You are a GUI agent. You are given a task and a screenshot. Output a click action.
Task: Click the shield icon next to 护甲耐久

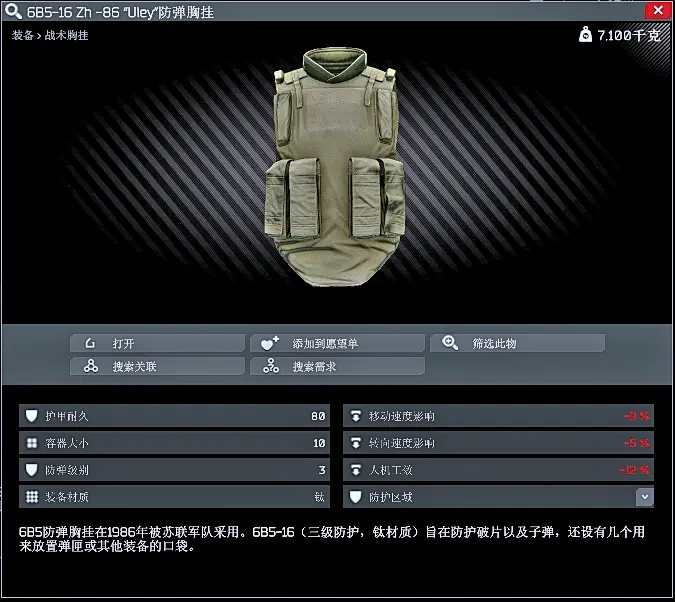click(x=32, y=416)
